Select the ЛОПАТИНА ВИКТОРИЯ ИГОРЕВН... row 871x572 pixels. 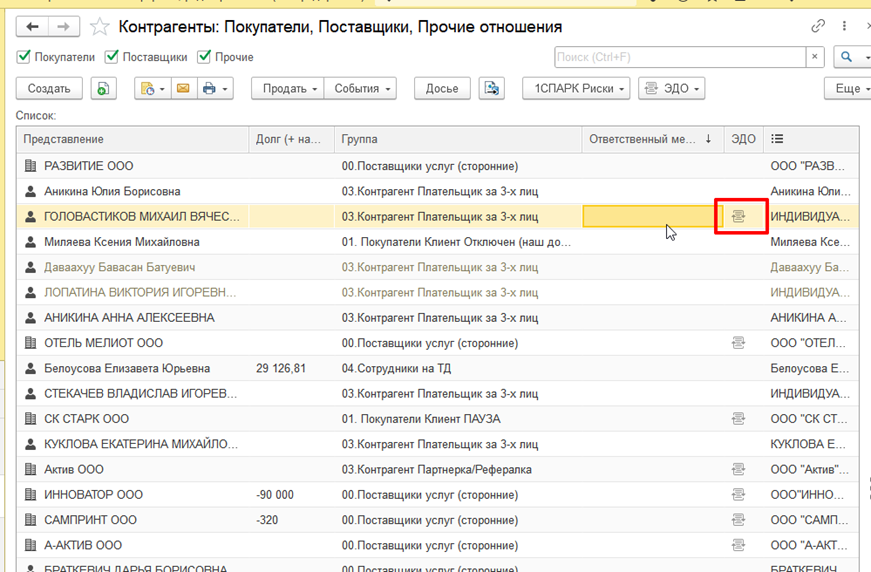click(x=438, y=292)
